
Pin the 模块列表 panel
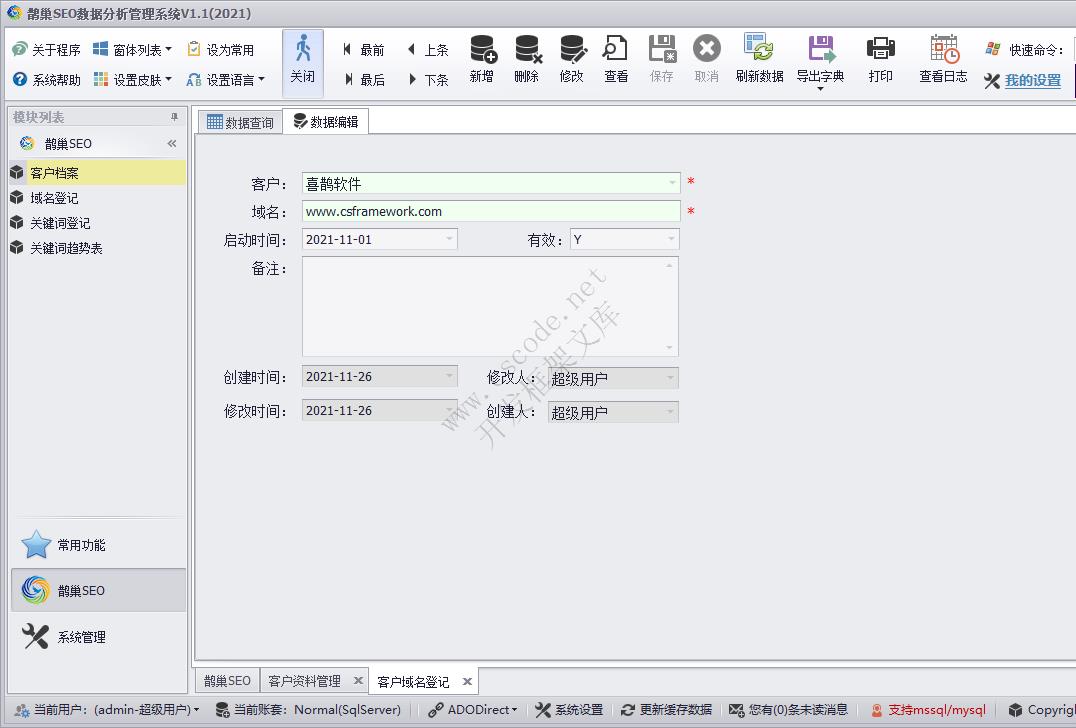click(x=174, y=117)
